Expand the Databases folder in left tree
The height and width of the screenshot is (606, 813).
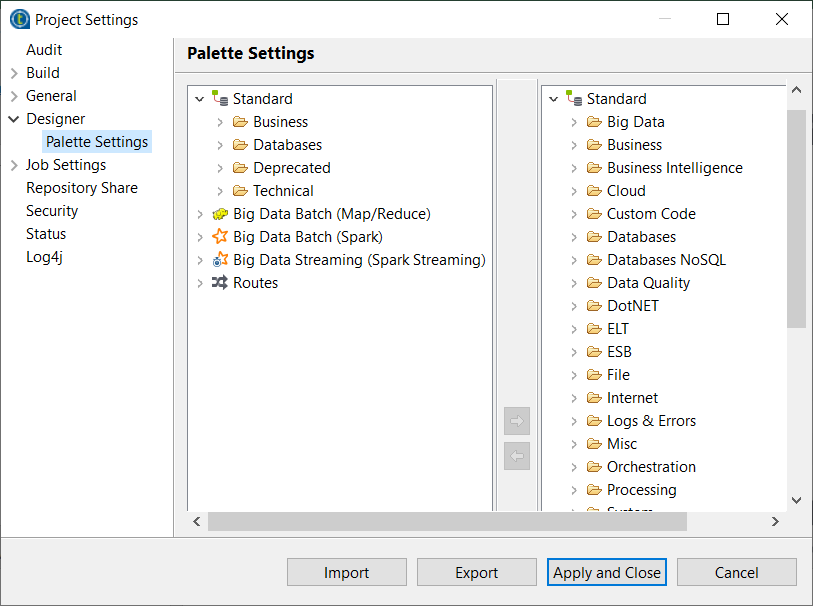(220, 145)
